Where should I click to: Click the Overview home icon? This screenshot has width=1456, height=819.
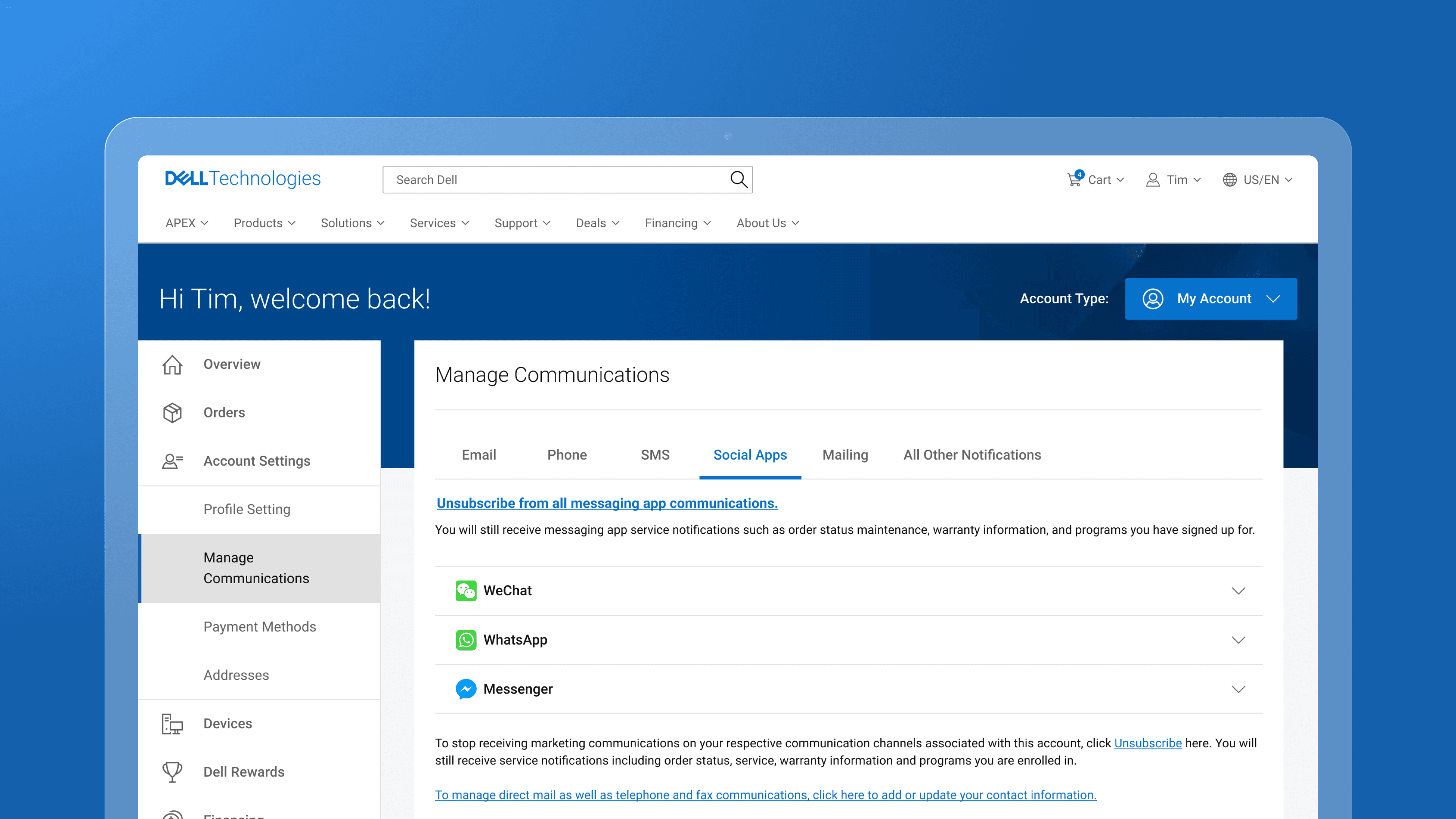(x=173, y=364)
